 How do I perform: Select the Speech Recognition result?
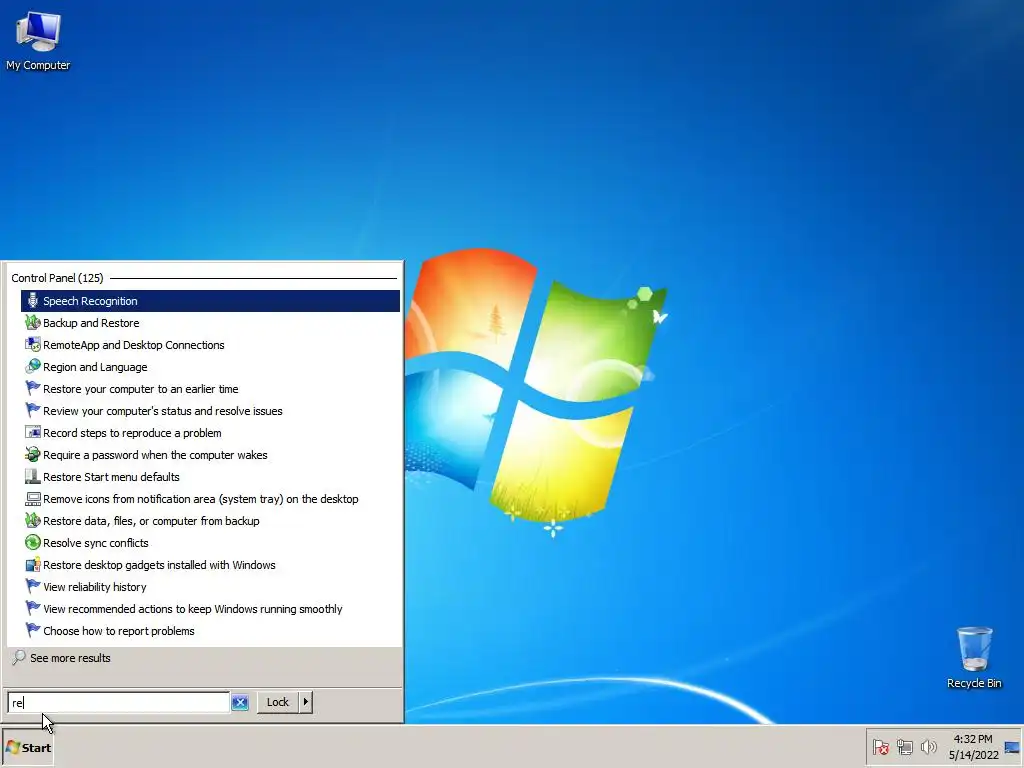[x=210, y=301]
